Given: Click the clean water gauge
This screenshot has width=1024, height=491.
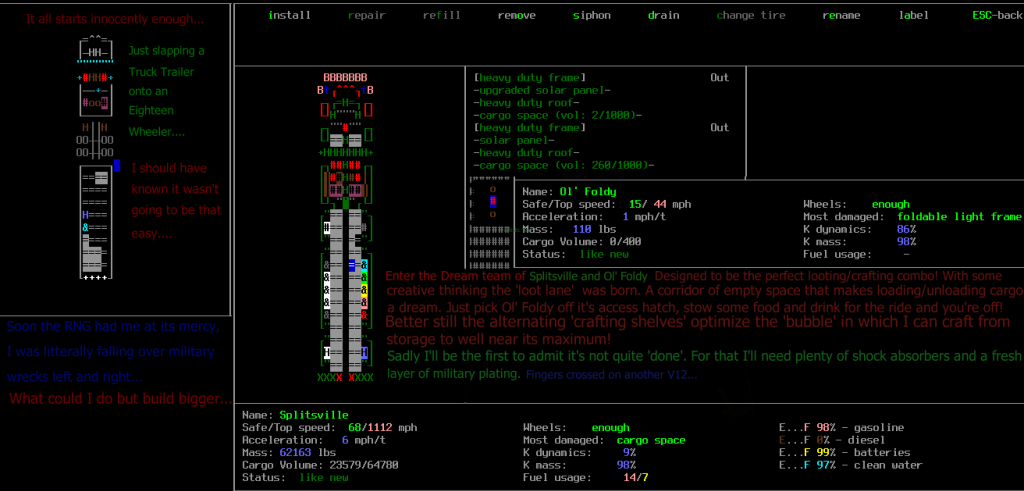Looking at the screenshot, I should coord(854,465).
